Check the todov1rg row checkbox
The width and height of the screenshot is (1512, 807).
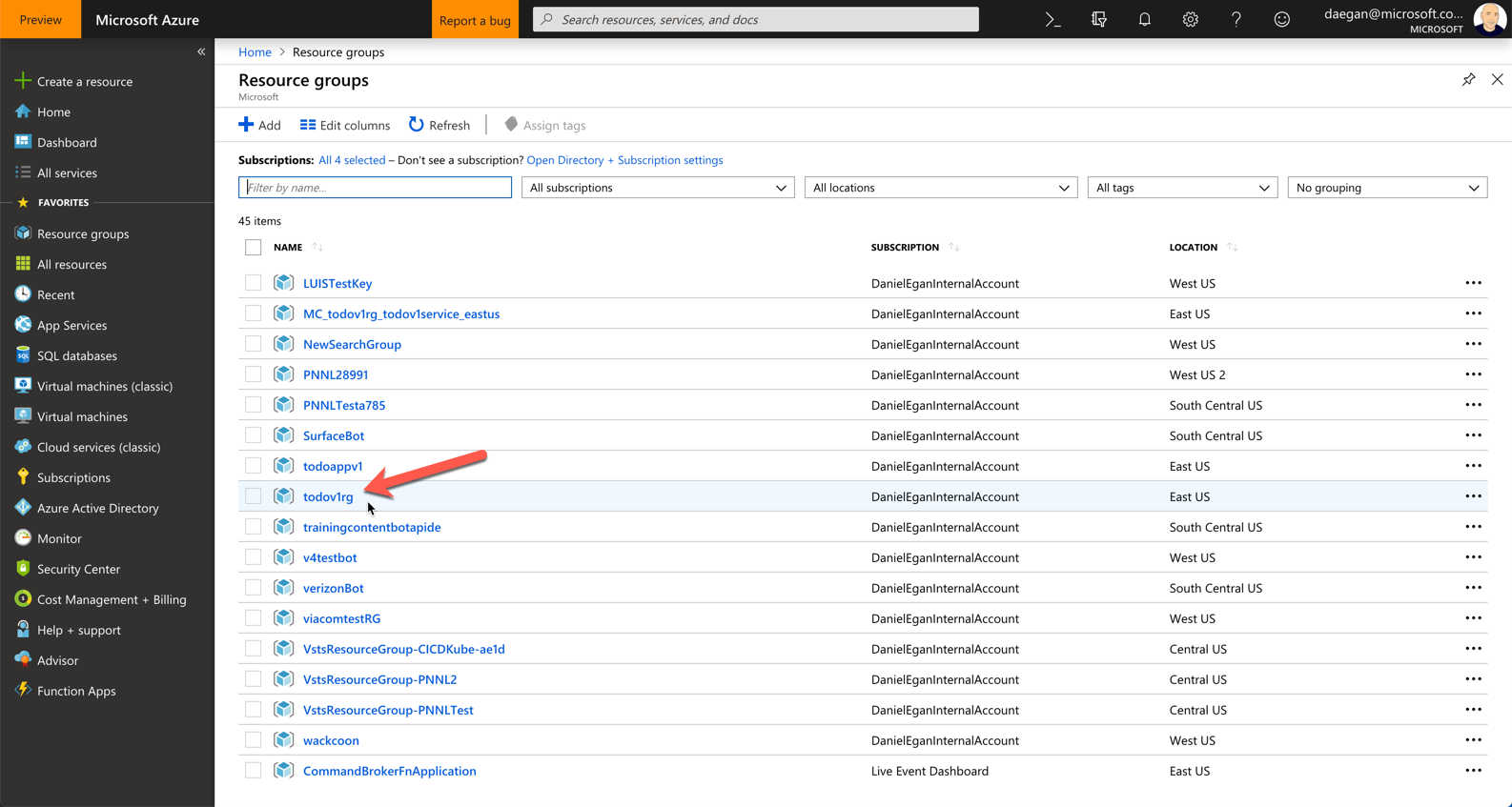pyautogui.click(x=253, y=496)
